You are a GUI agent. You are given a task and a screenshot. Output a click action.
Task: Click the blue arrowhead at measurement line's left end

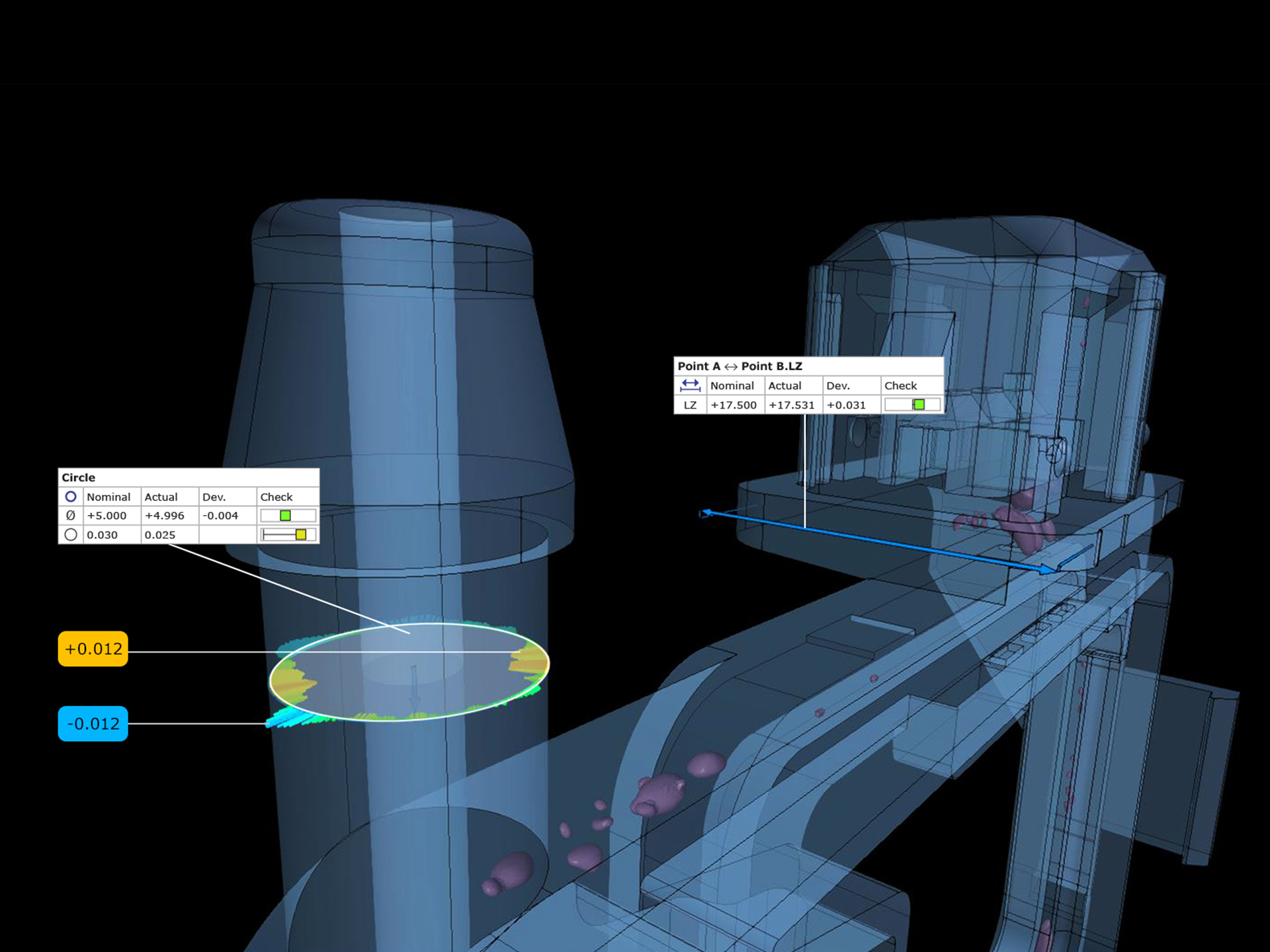pyautogui.click(x=706, y=512)
